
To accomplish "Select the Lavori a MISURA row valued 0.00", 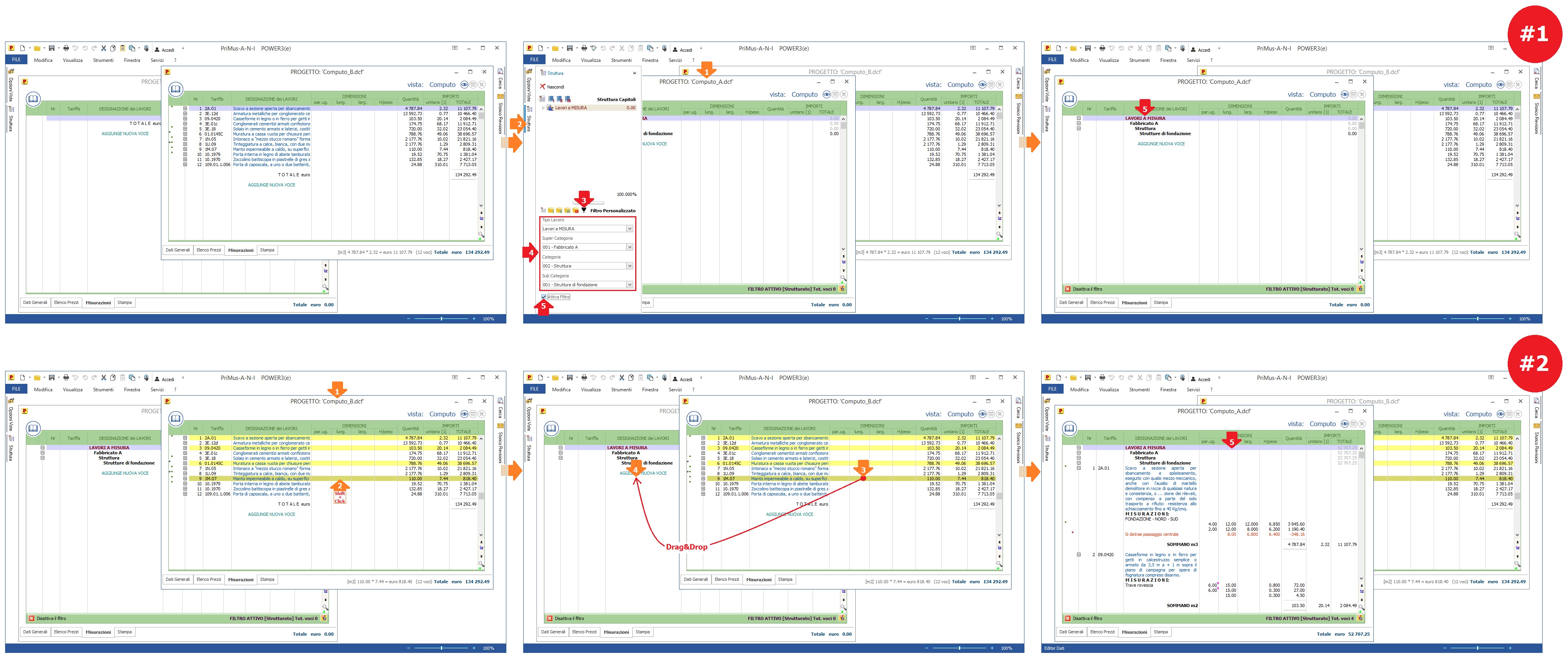I will point(592,108).
